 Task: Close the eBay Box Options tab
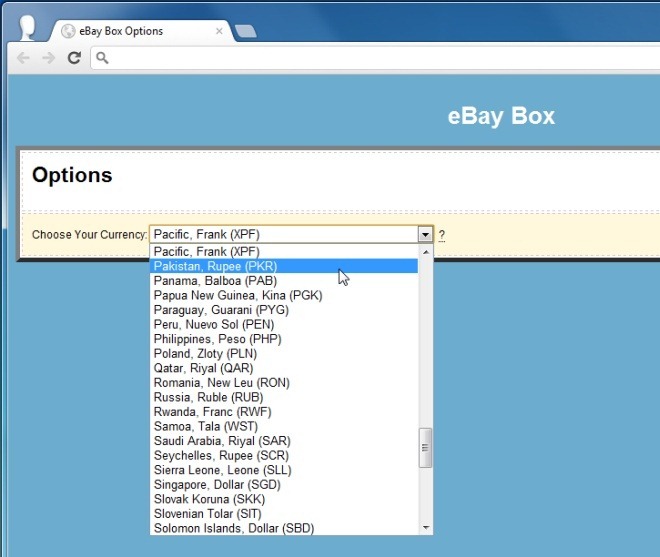(219, 31)
